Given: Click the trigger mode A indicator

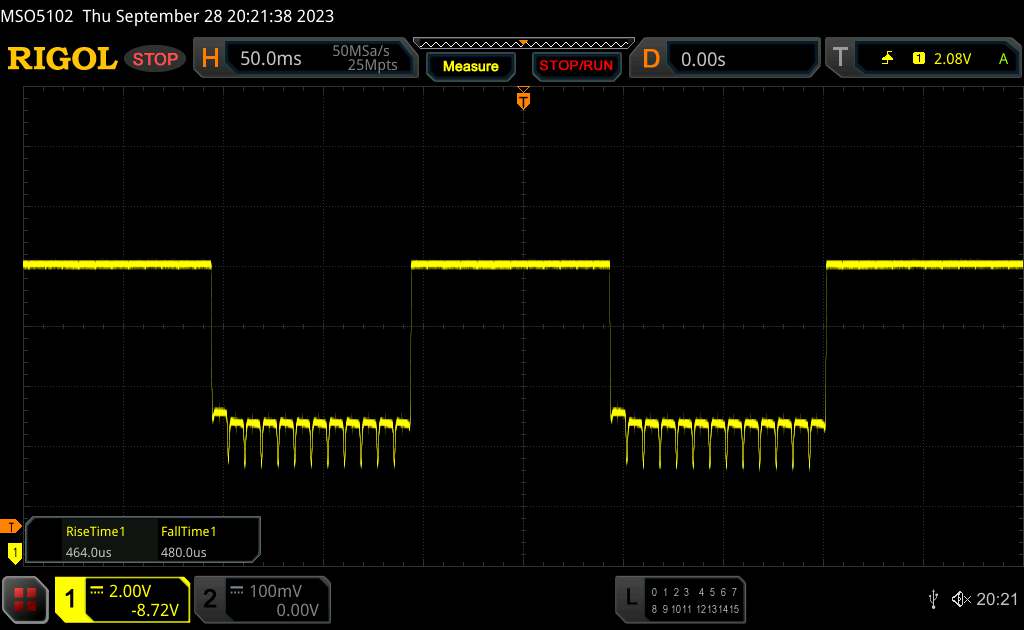Looking at the screenshot, I should (1003, 59).
